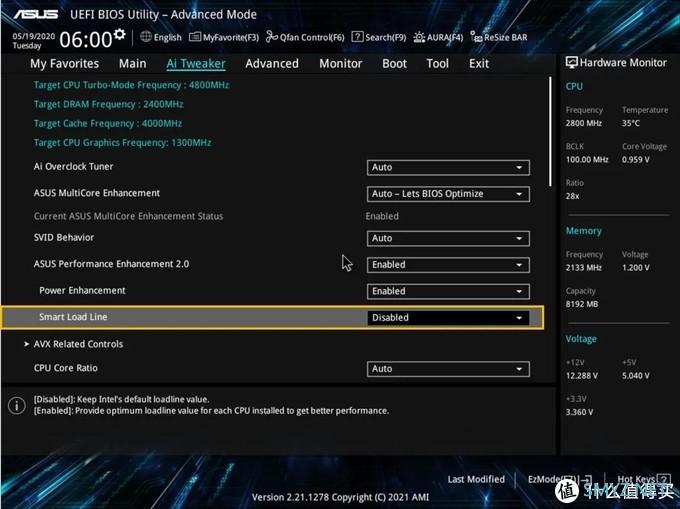Viewport: 680px width, 509px height.
Task: Click Current ASUS MultiCore Enhancement Status label
Action: tap(128, 216)
